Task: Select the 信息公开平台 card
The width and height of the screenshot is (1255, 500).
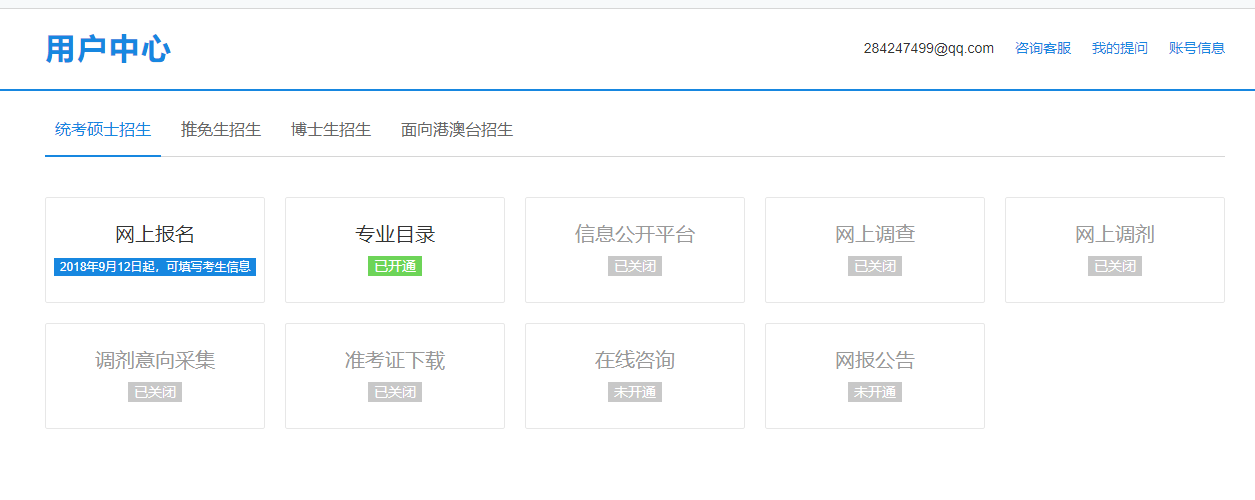Action: 635,249
